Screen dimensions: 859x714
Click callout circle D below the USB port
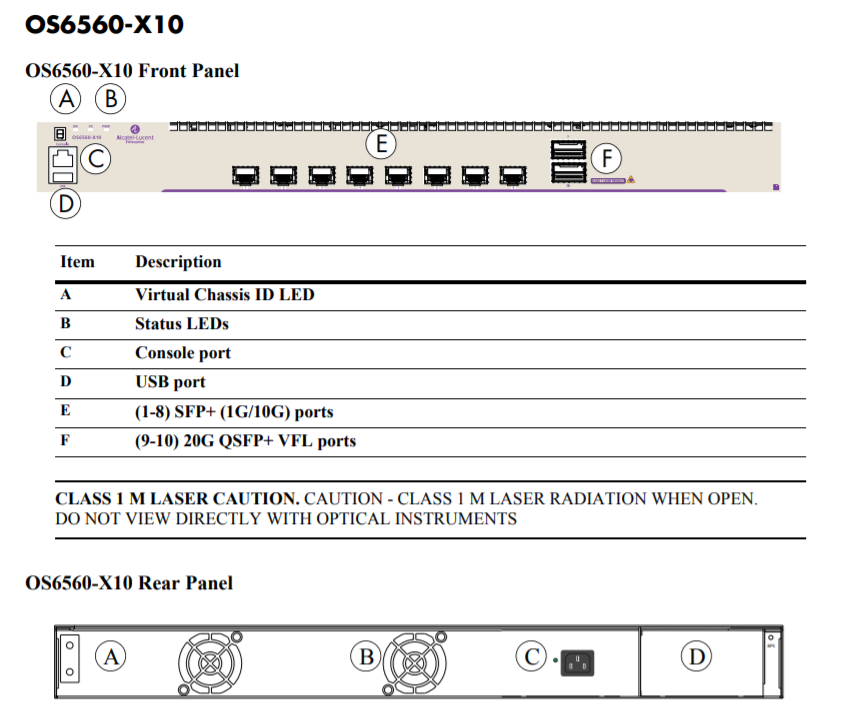tap(65, 204)
